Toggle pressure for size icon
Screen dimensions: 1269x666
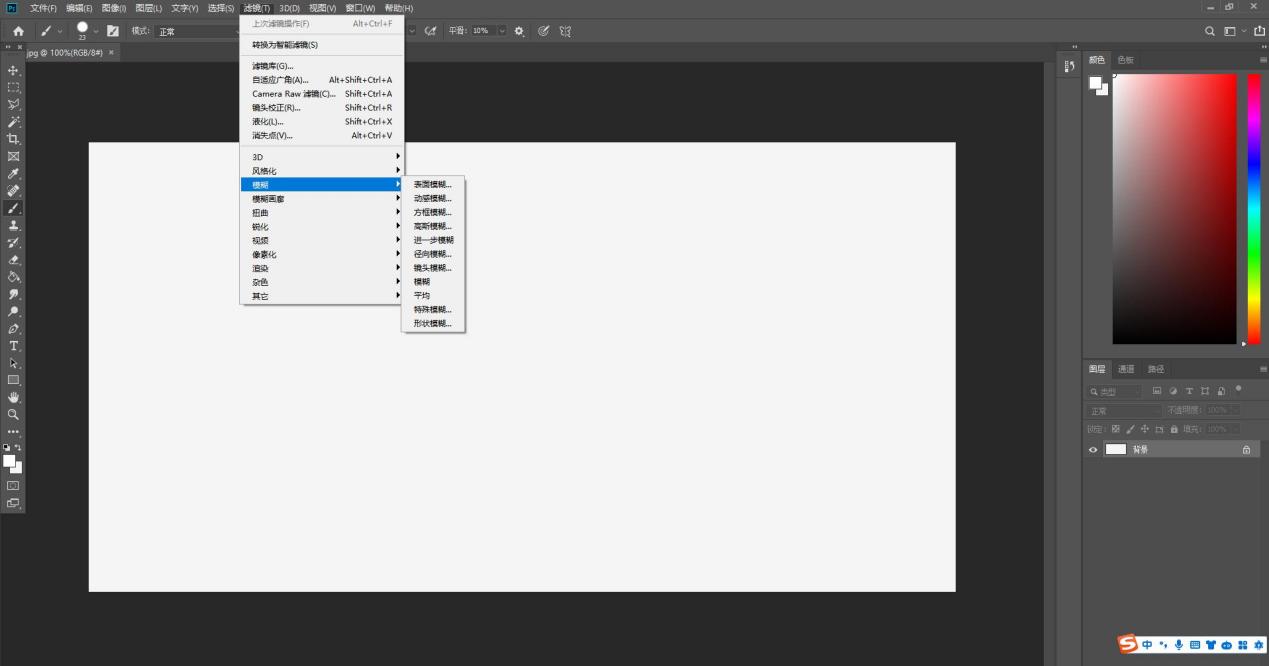pyautogui.click(x=544, y=31)
